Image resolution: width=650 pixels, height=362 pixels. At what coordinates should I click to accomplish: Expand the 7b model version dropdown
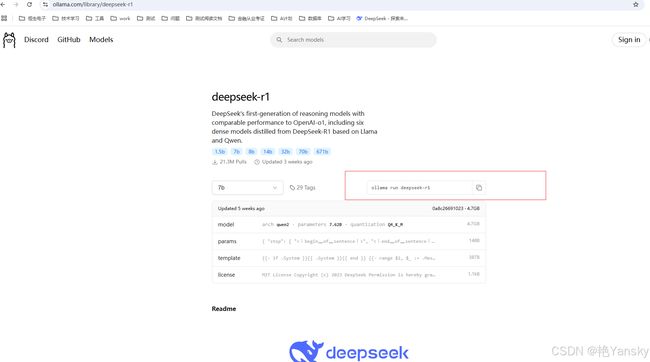click(x=247, y=188)
